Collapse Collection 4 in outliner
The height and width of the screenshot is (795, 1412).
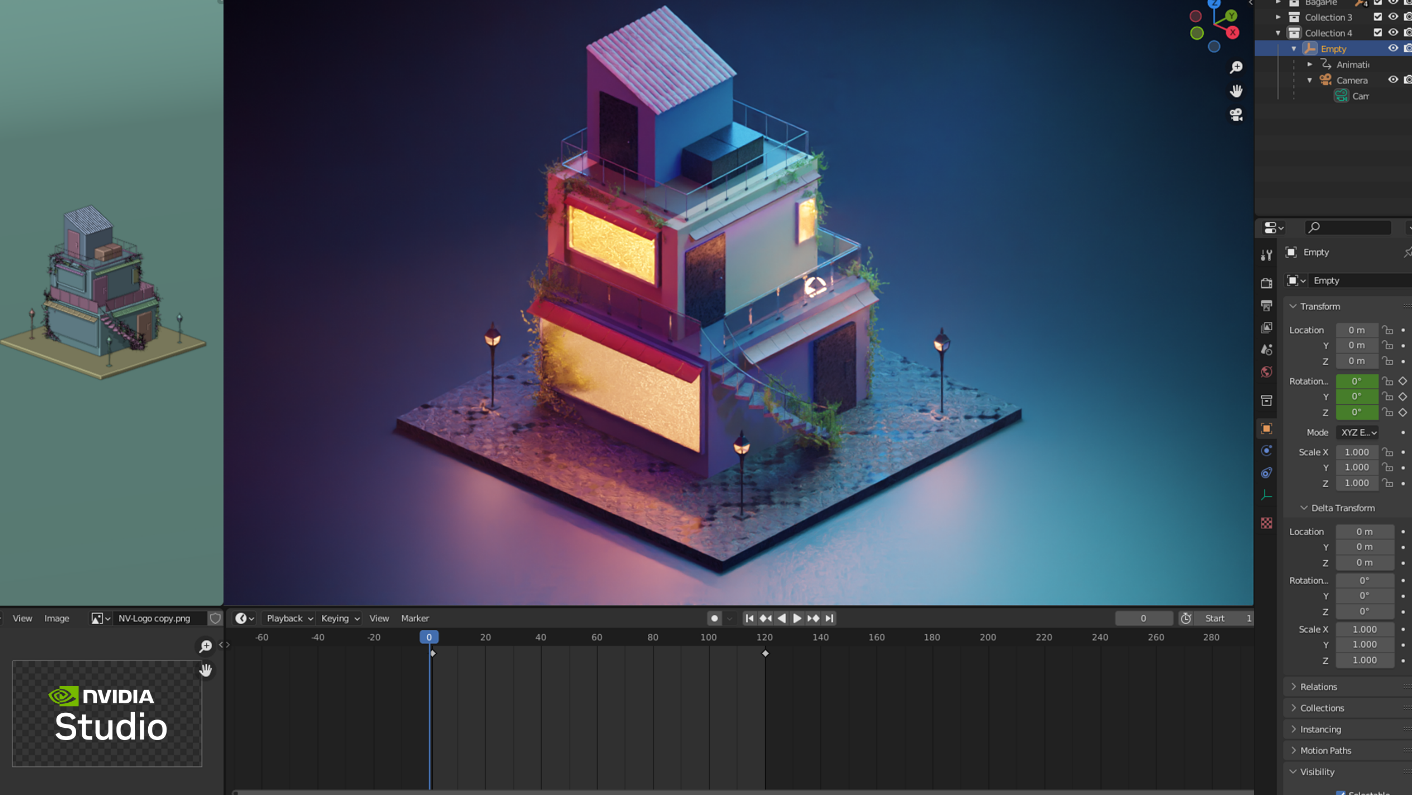point(1278,33)
